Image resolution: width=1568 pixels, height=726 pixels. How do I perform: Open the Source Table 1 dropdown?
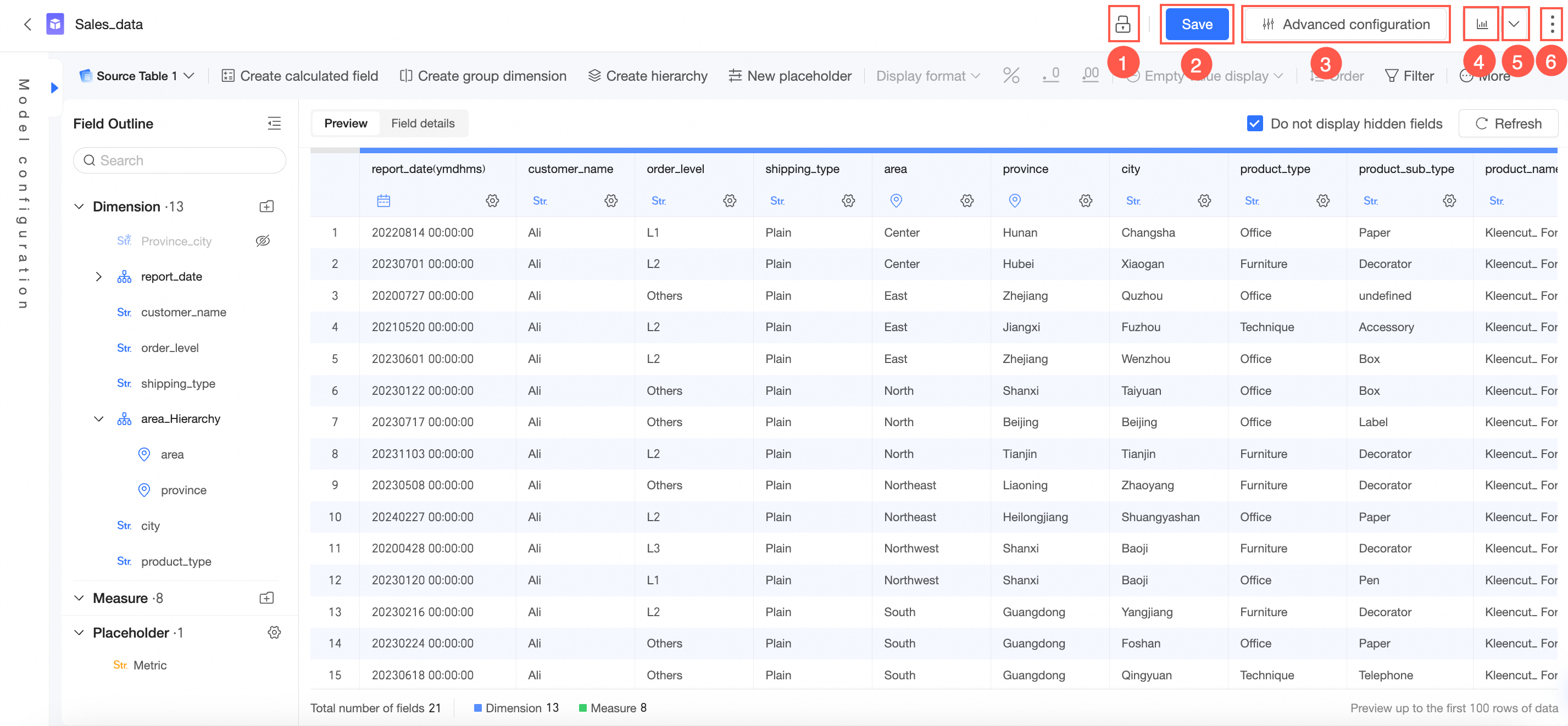137,75
